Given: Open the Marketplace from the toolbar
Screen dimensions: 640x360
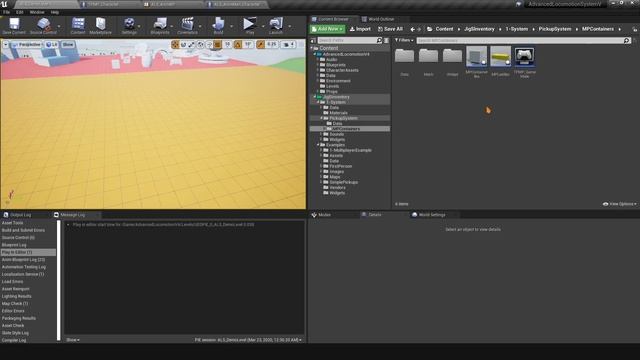Looking at the screenshot, I should click(x=100, y=26).
